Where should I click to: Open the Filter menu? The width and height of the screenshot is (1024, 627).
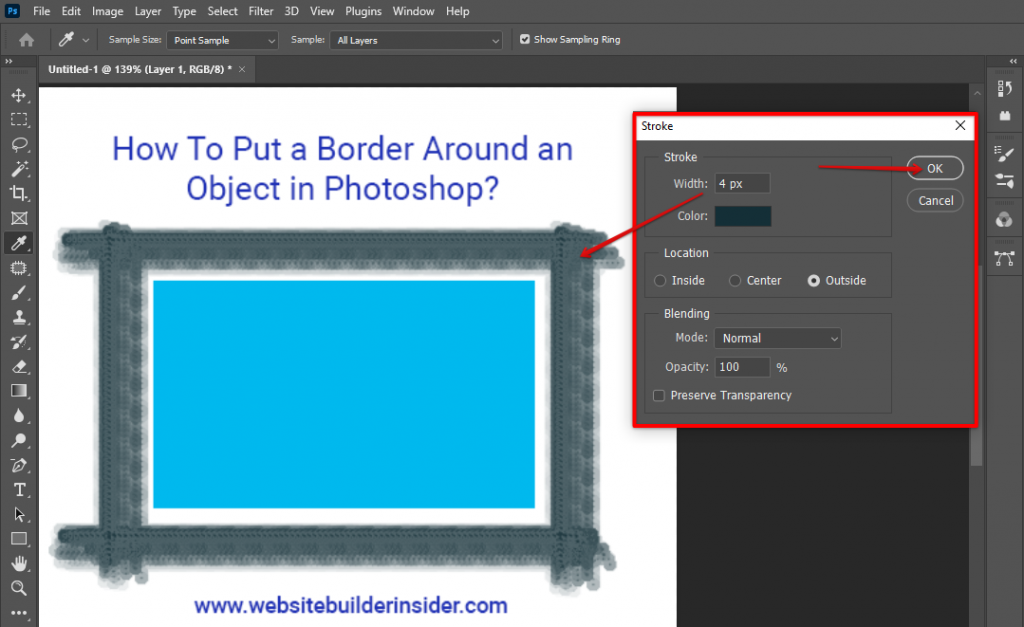(260, 11)
